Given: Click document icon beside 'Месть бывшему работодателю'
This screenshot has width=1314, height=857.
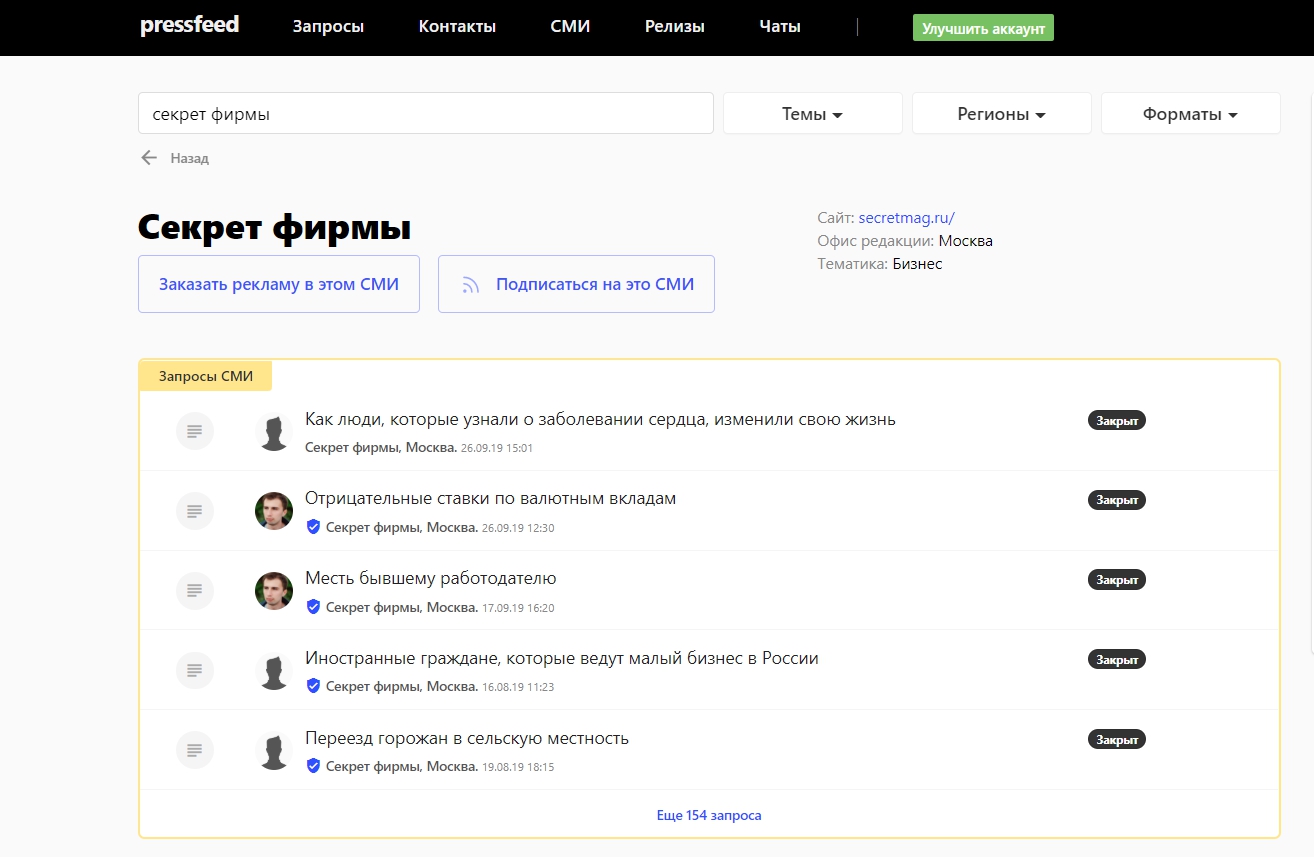Looking at the screenshot, I should pyautogui.click(x=195, y=591).
